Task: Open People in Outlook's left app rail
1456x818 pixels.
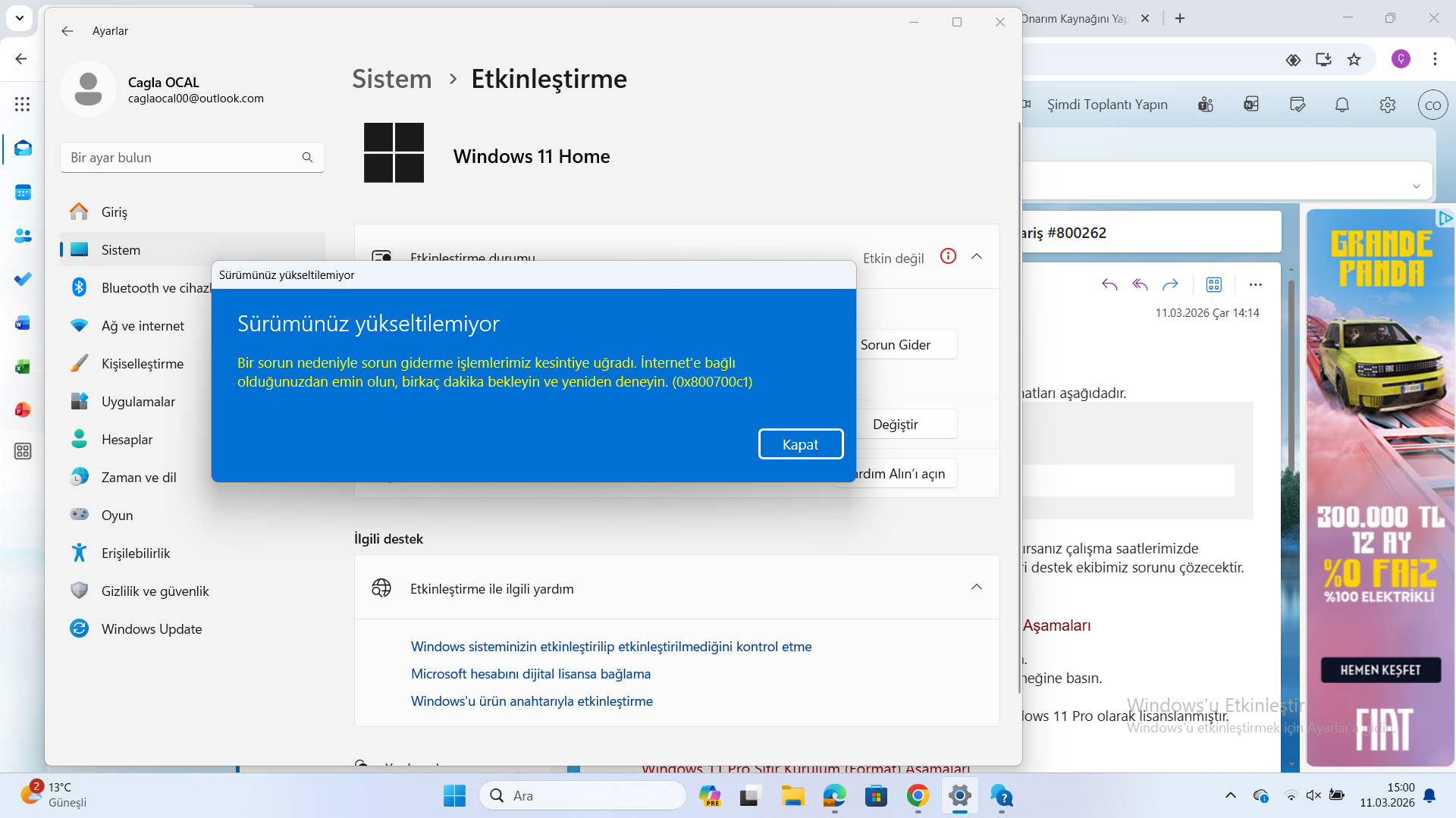Action: tap(23, 237)
